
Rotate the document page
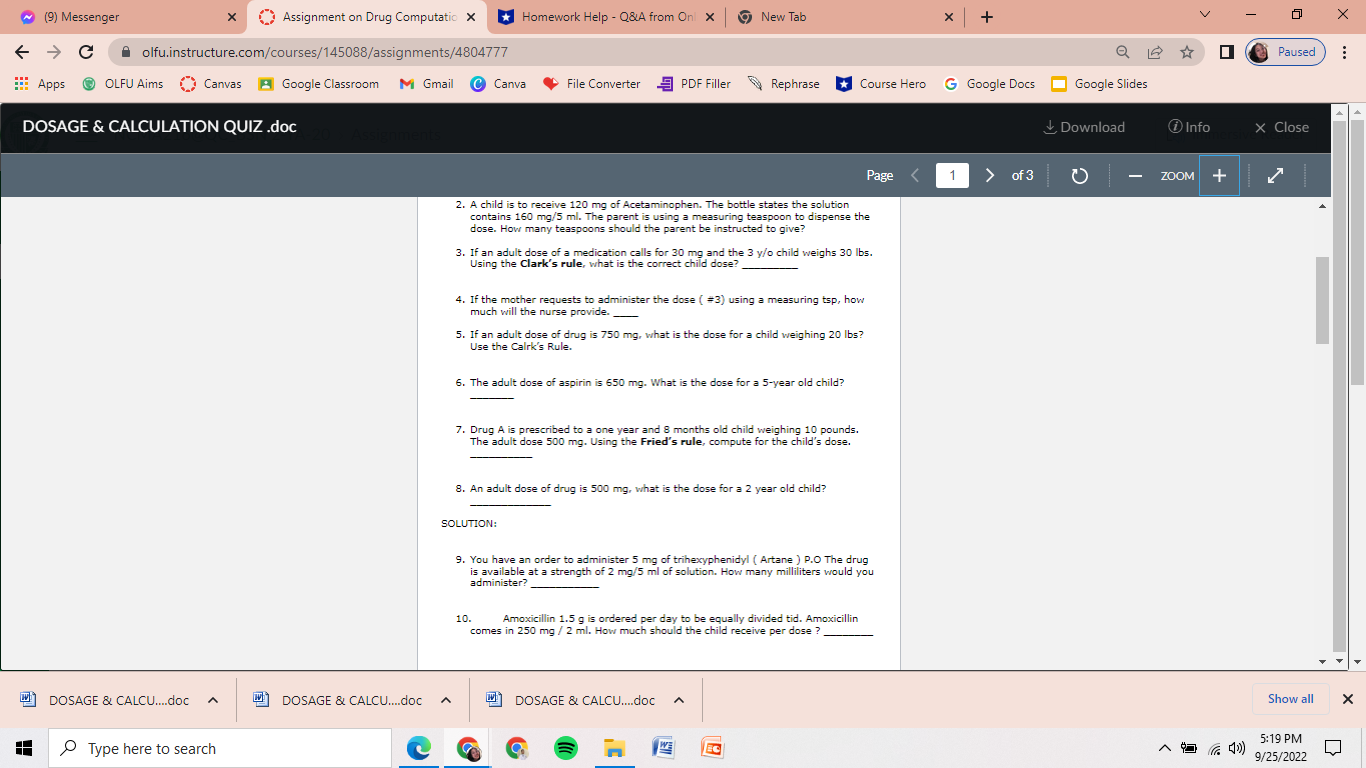[1079, 175]
